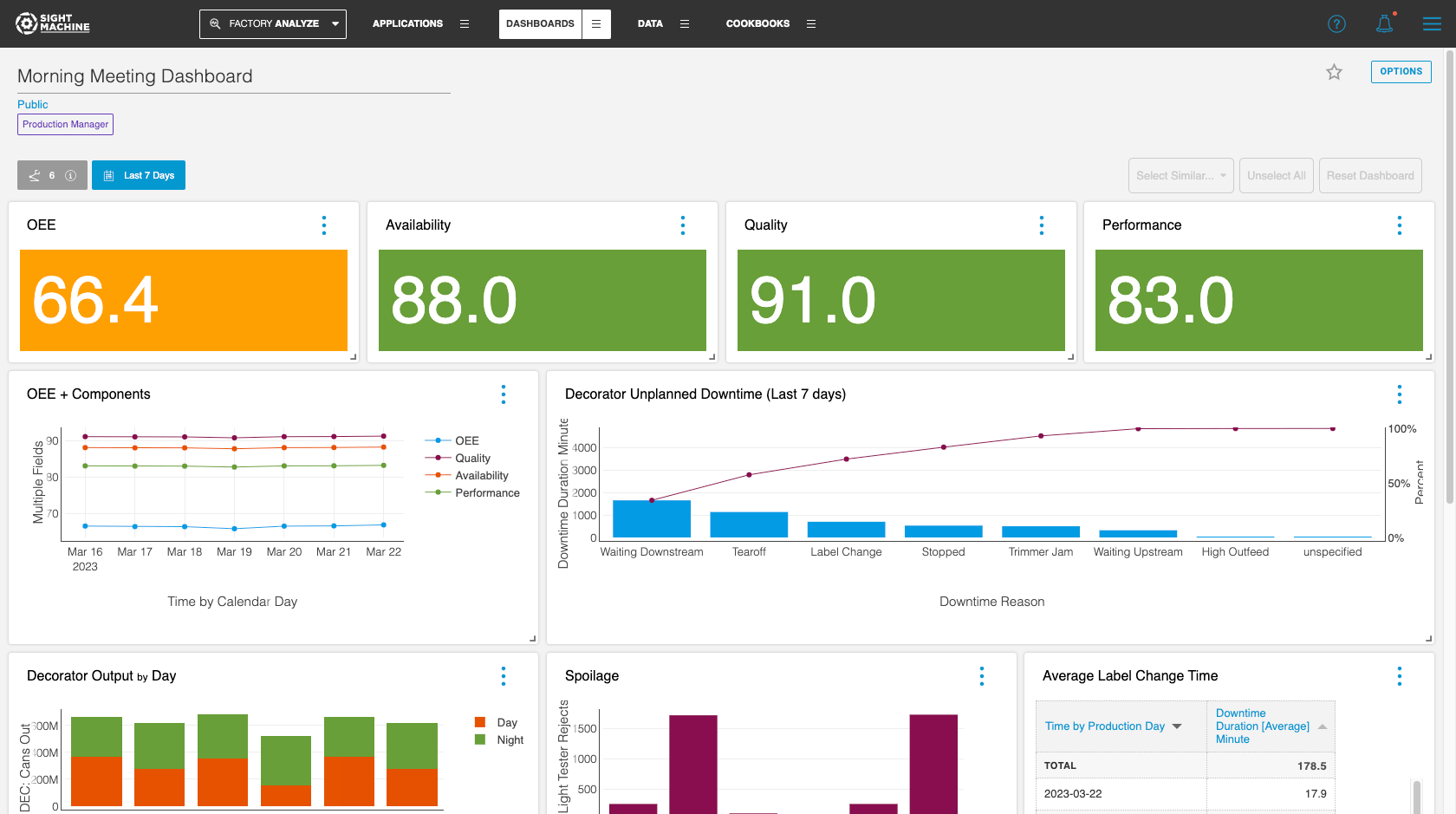Screen dimensions: 1456x814
Task: Favorite the dashboard with the star icon
Action: tap(1334, 72)
